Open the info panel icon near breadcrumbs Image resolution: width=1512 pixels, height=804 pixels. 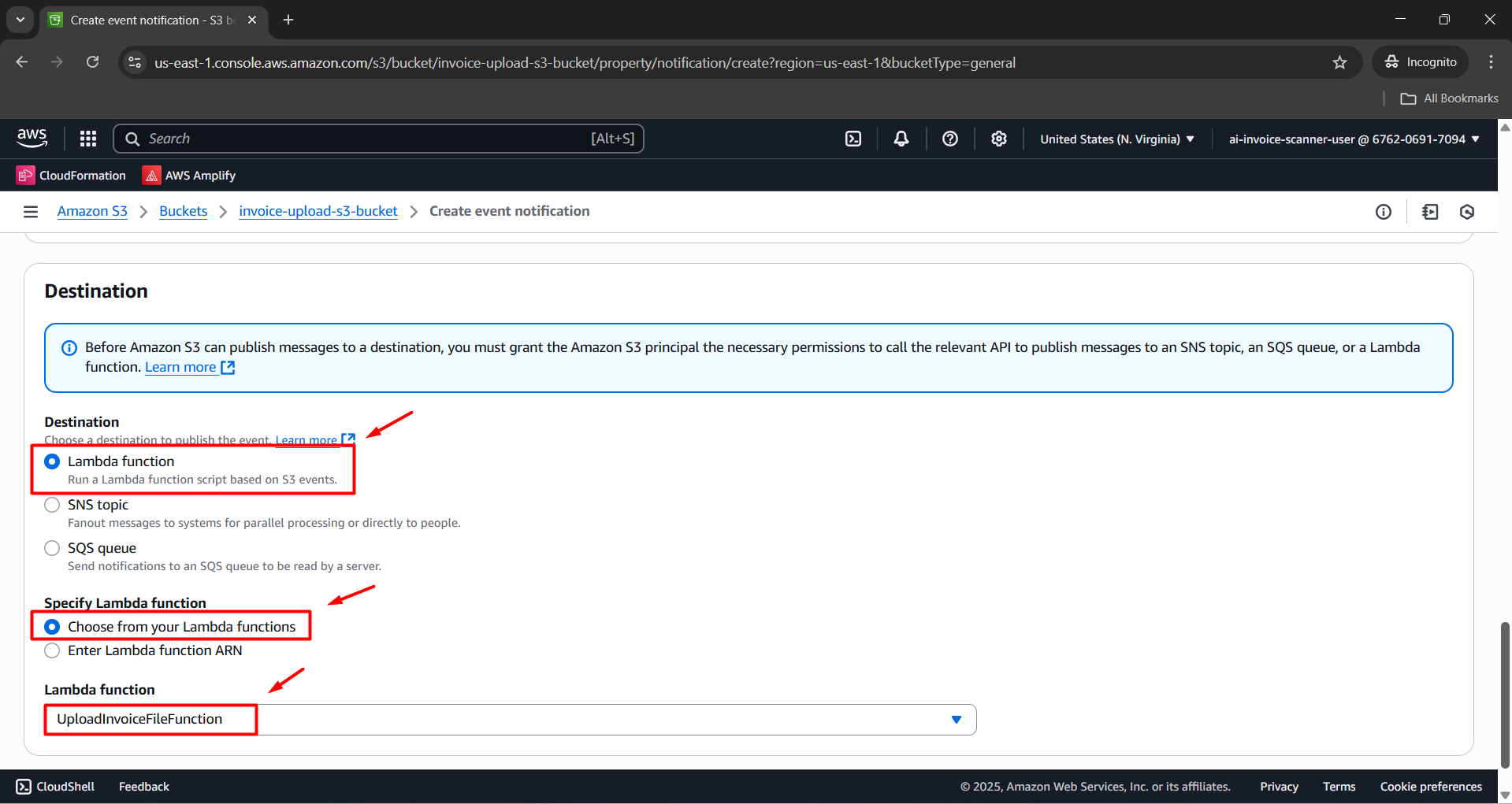click(1384, 211)
